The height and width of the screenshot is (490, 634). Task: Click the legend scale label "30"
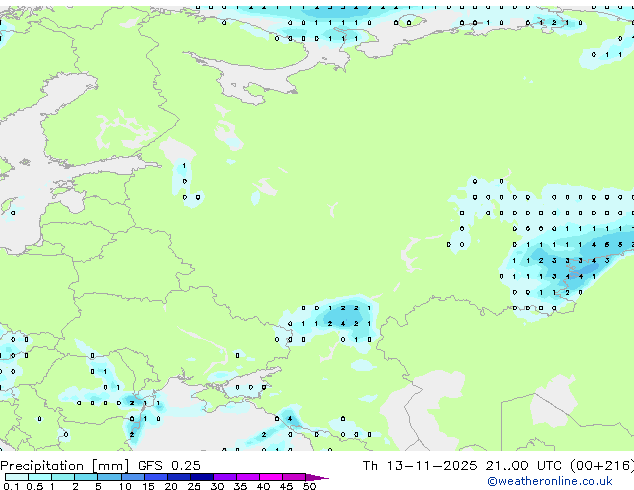point(217,486)
